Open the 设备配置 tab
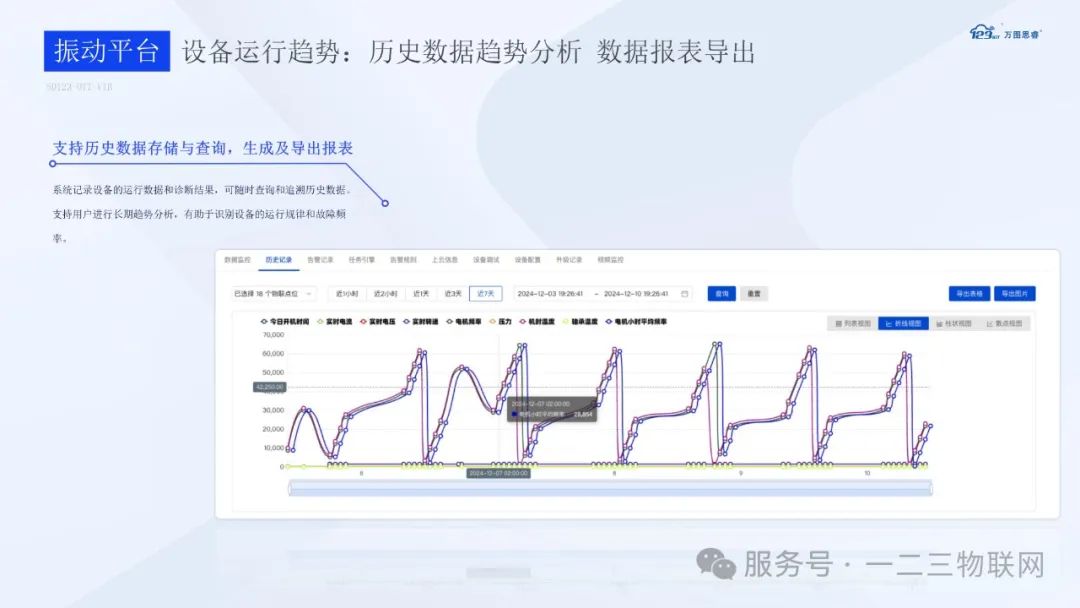This screenshot has width=1080, height=608. (528, 260)
